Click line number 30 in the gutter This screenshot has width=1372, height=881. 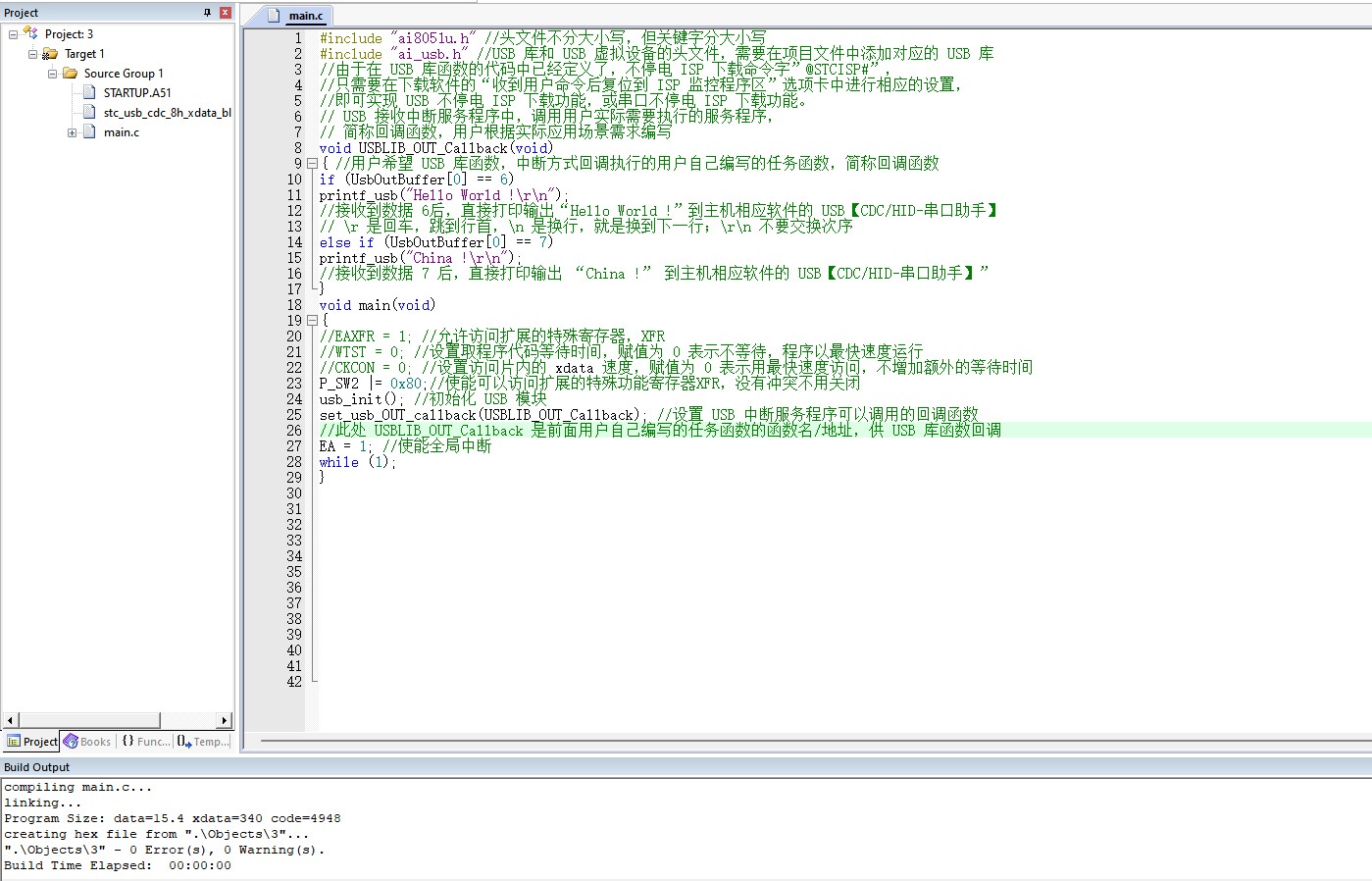294,493
